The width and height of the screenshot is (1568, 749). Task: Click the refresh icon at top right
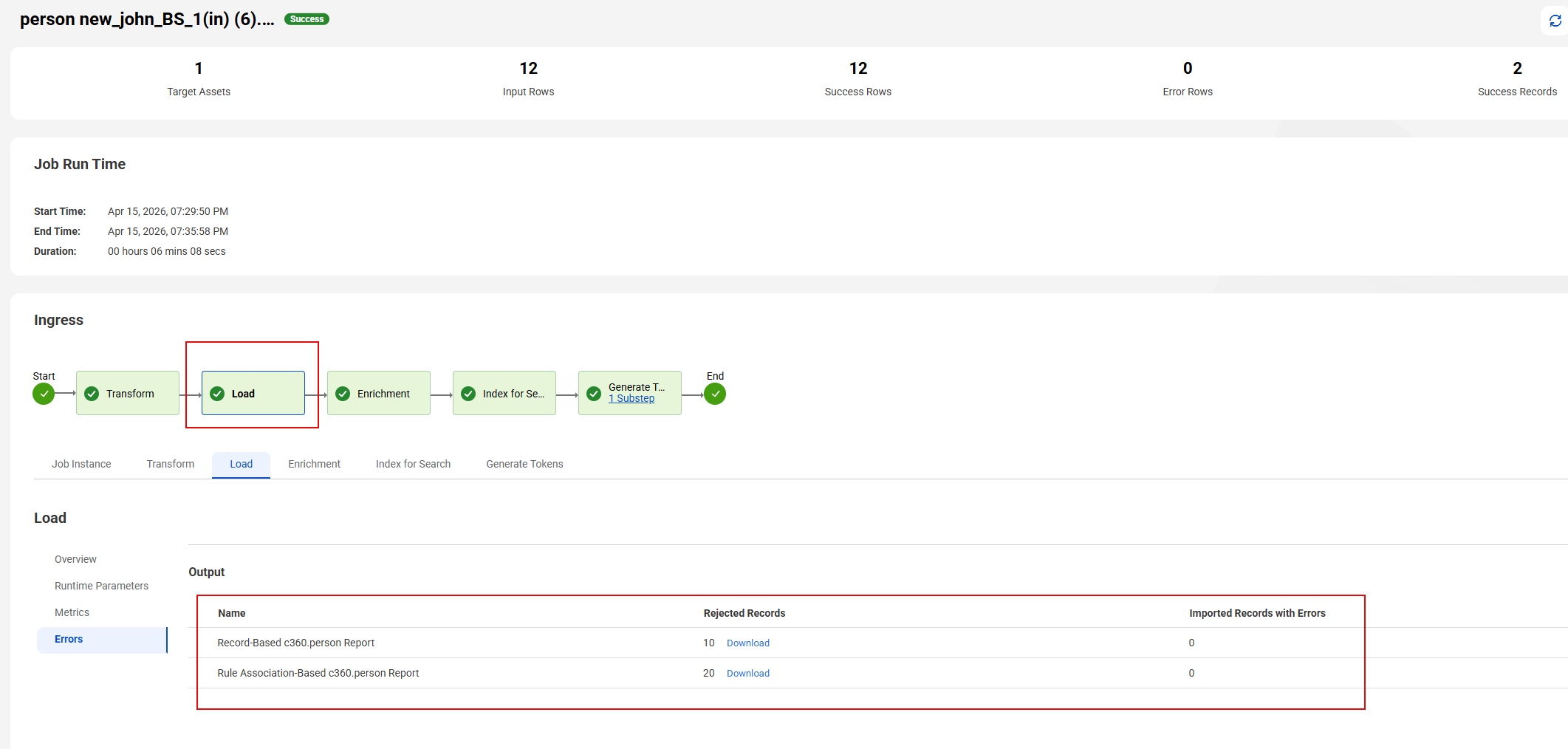1555,21
